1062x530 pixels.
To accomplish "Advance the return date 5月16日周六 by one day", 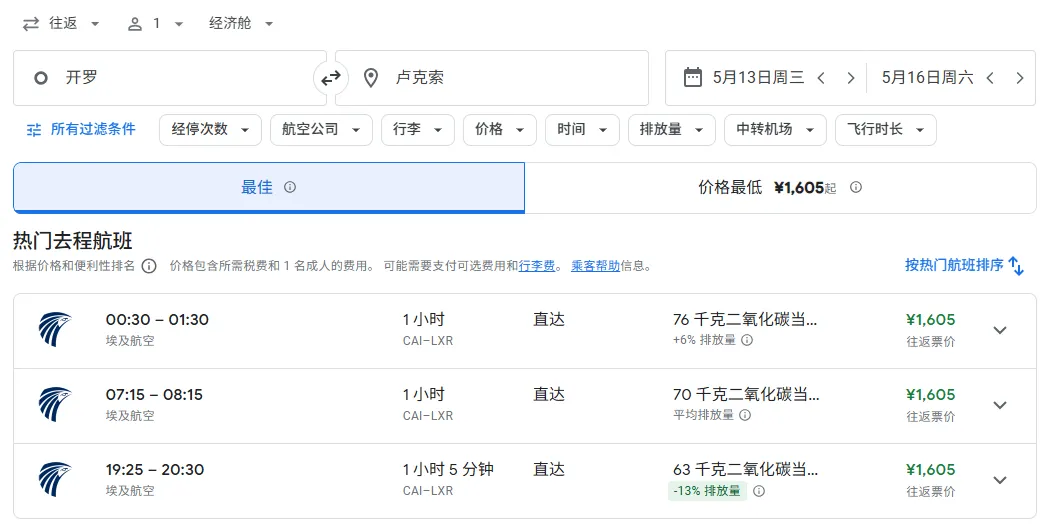I will [1019, 78].
